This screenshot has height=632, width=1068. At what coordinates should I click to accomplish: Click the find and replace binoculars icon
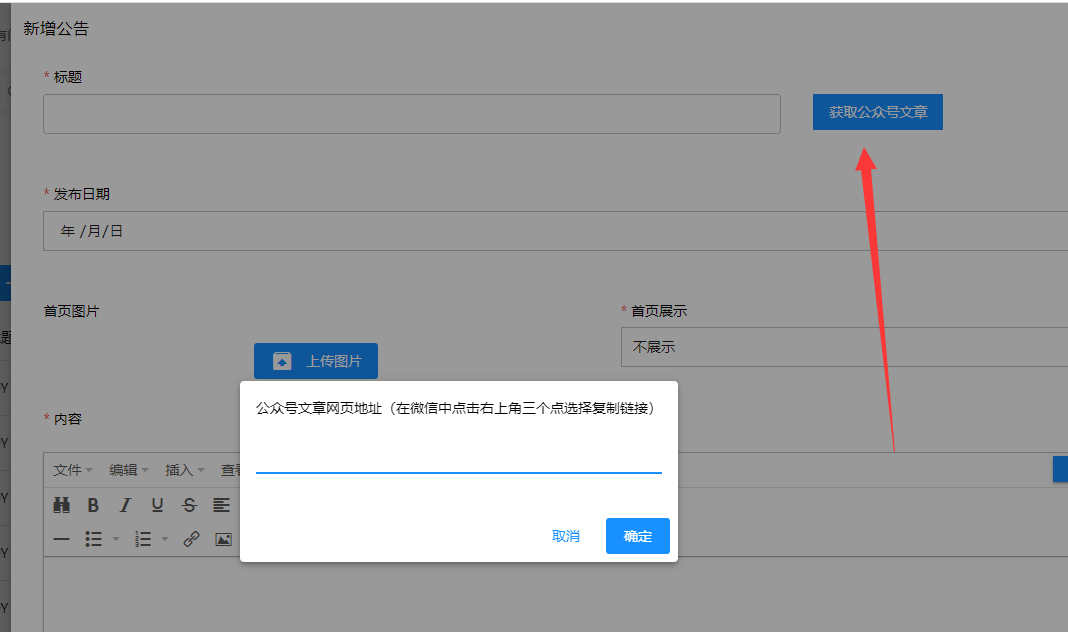[x=62, y=505]
